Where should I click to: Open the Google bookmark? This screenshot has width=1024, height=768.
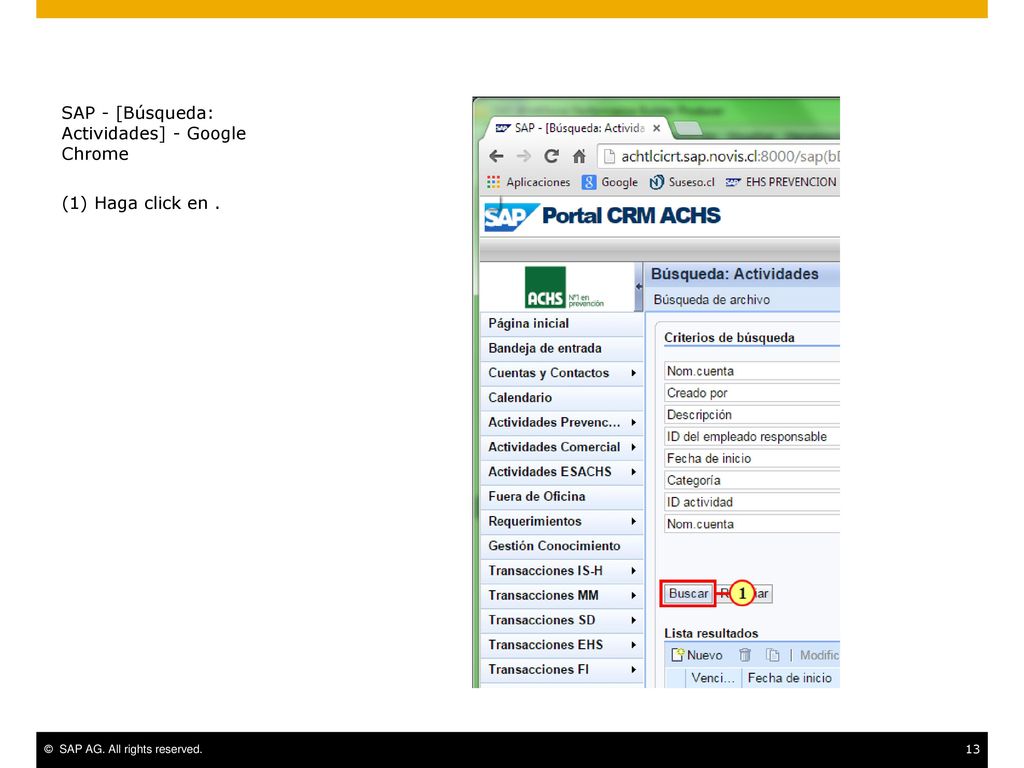tap(610, 182)
